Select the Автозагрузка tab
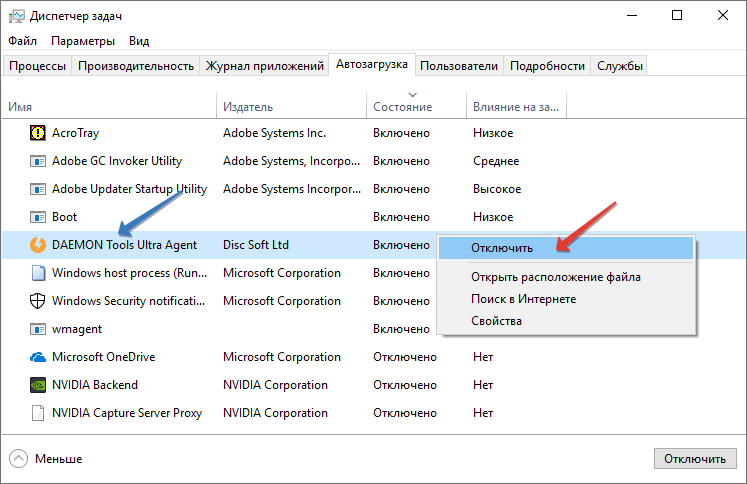This screenshot has height=484, width=747. tap(372, 64)
